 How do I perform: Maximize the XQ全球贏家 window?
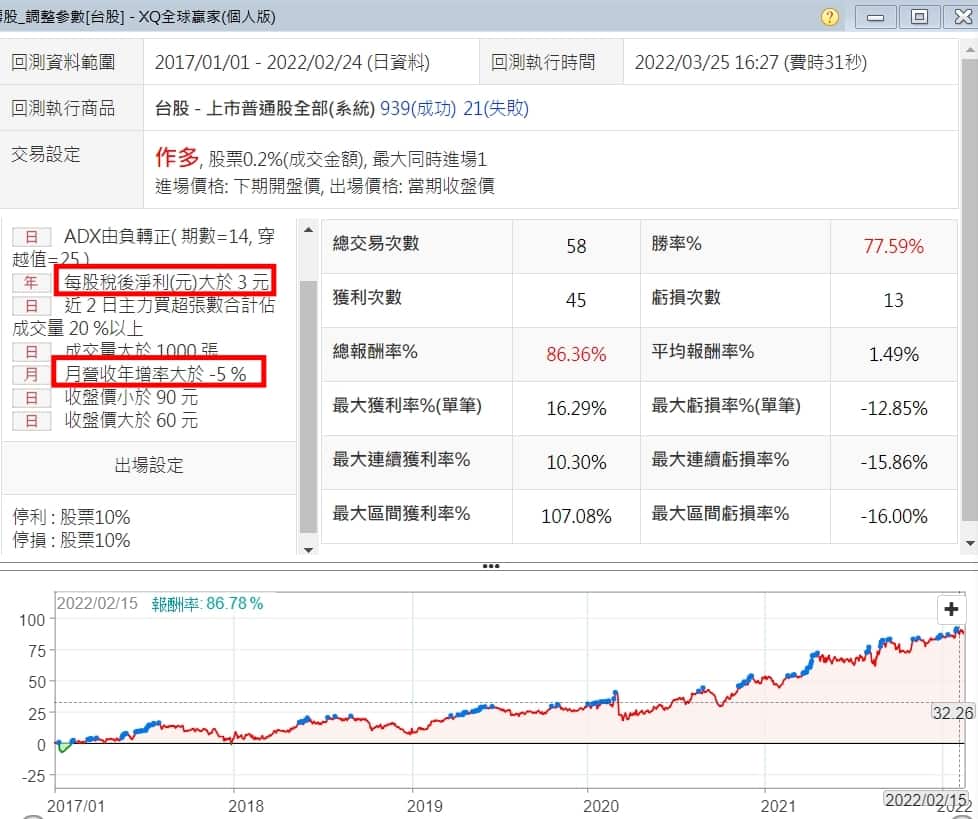point(919,17)
